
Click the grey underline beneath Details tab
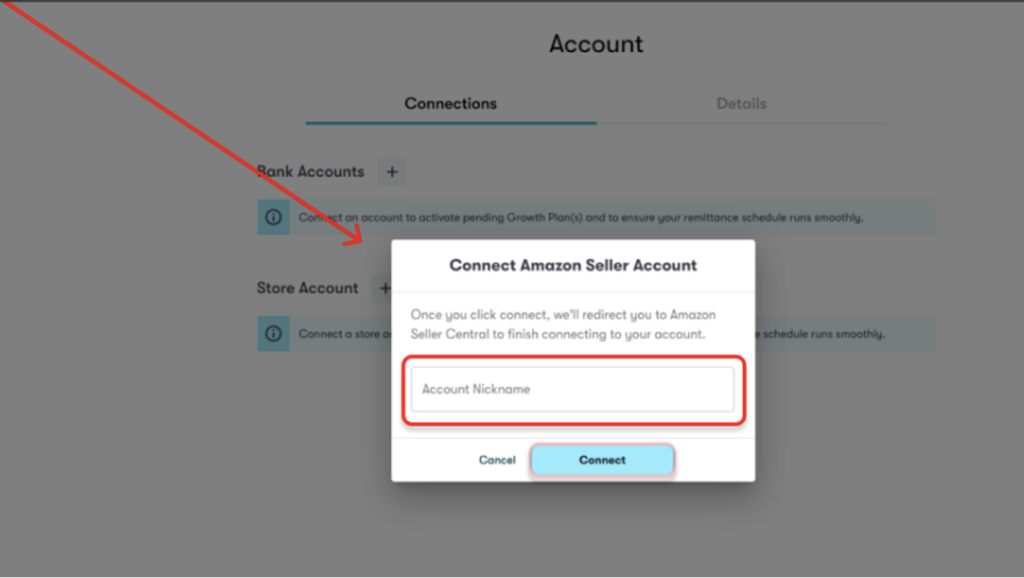(x=742, y=123)
